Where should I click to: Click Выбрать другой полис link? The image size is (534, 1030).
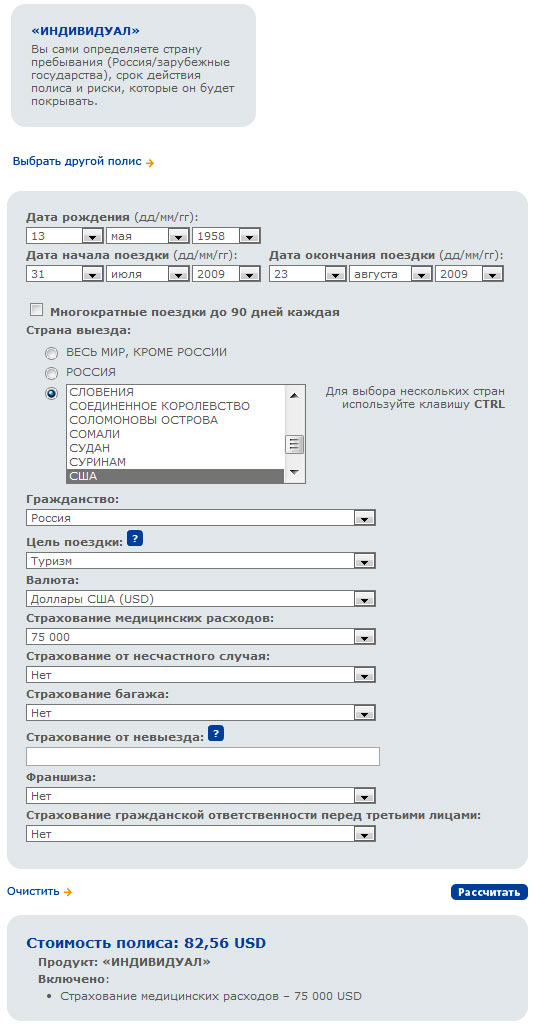coord(77,161)
